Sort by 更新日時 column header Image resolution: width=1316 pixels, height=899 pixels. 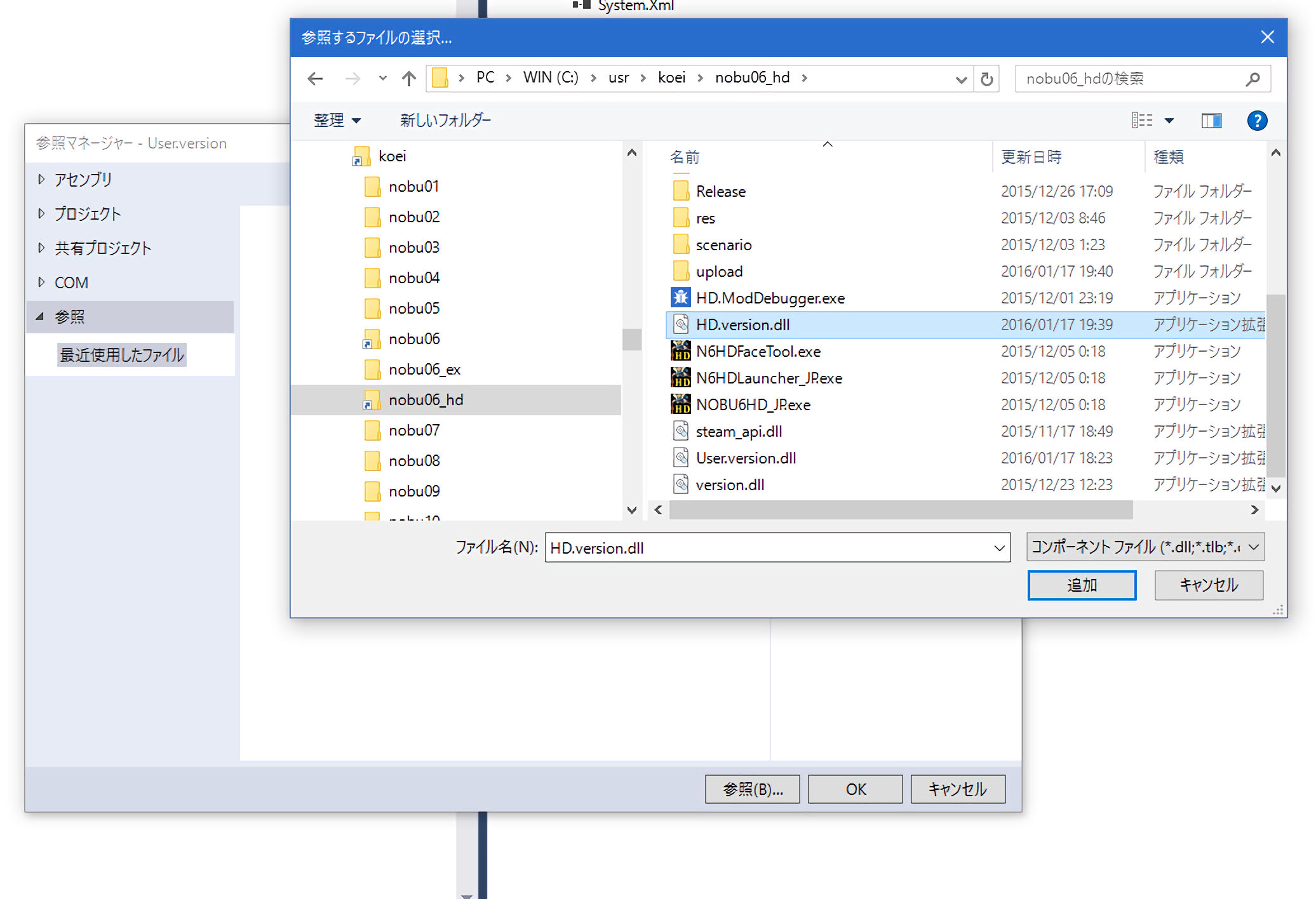pyautogui.click(x=1031, y=157)
